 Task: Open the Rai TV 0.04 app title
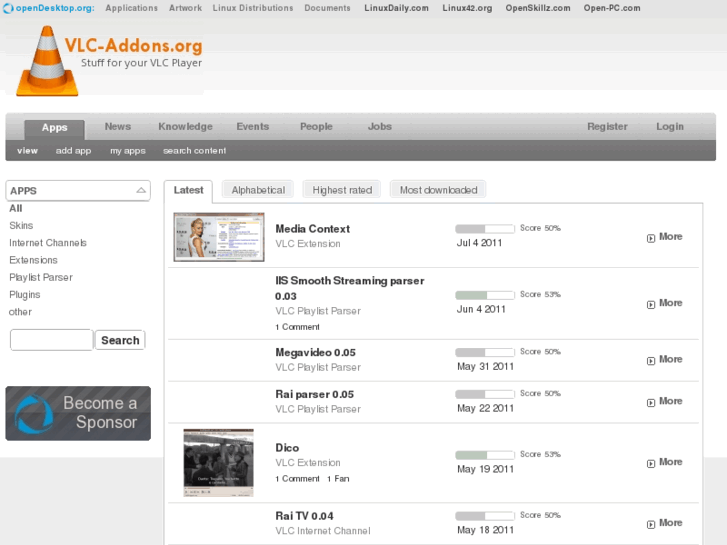304,516
